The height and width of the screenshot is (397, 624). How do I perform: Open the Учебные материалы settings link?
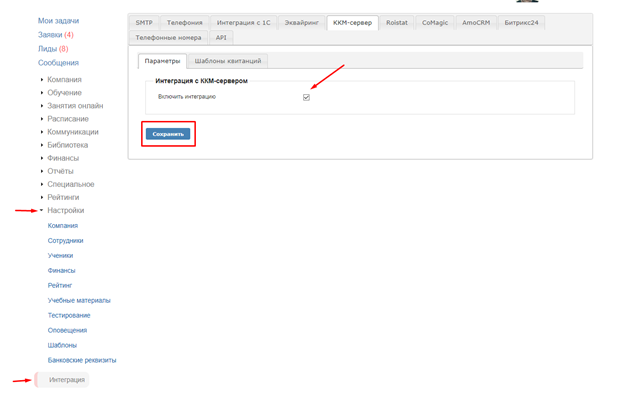79,300
